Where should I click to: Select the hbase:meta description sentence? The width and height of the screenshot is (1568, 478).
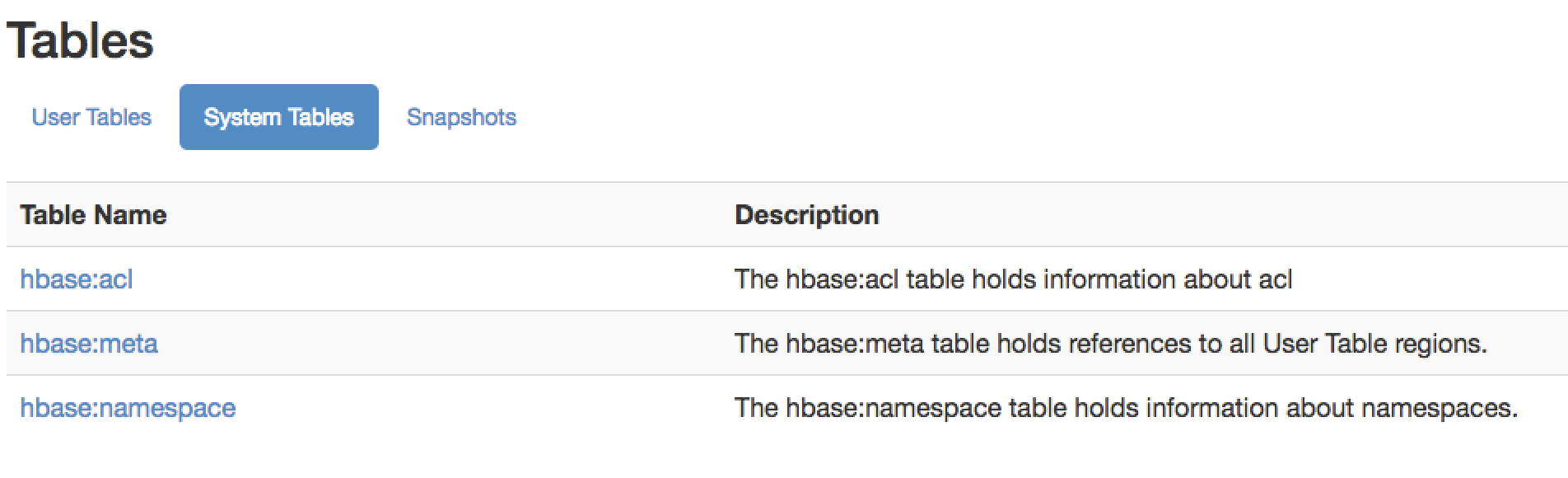(x=1110, y=344)
